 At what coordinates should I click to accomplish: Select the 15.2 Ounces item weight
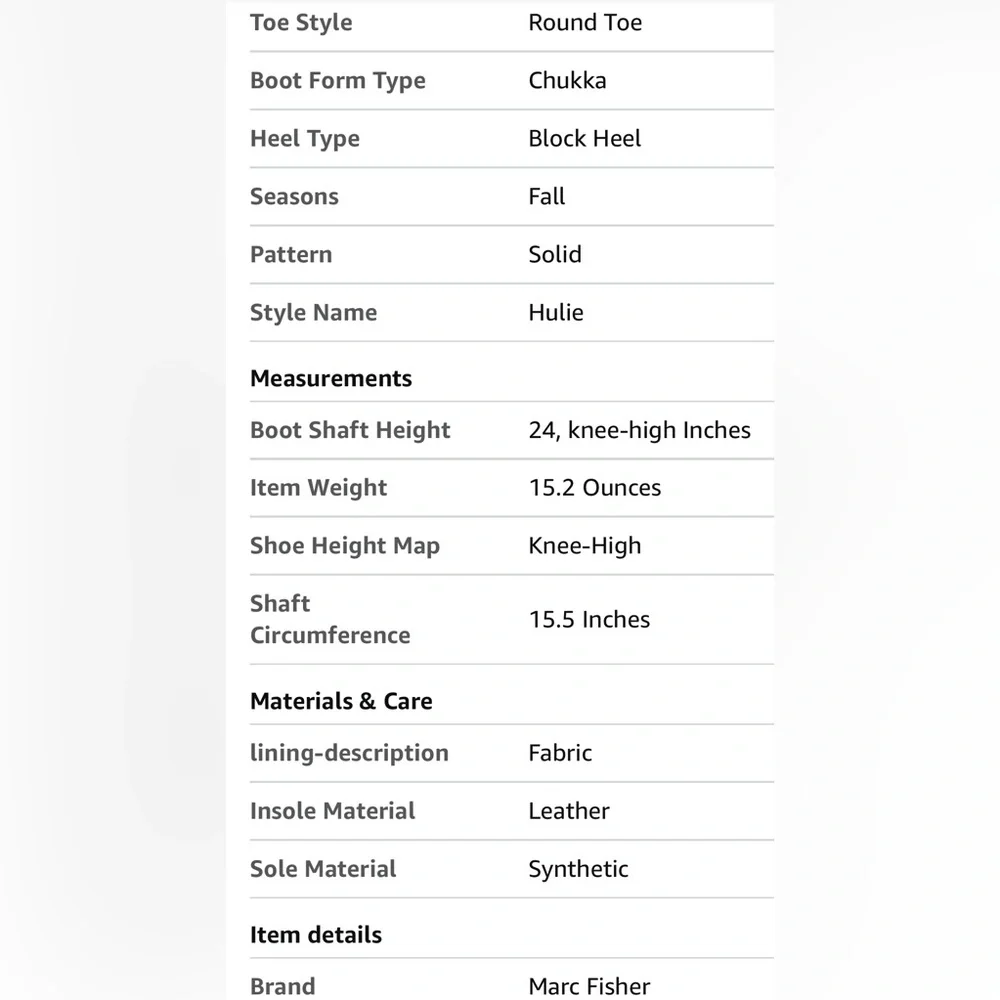point(594,488)
